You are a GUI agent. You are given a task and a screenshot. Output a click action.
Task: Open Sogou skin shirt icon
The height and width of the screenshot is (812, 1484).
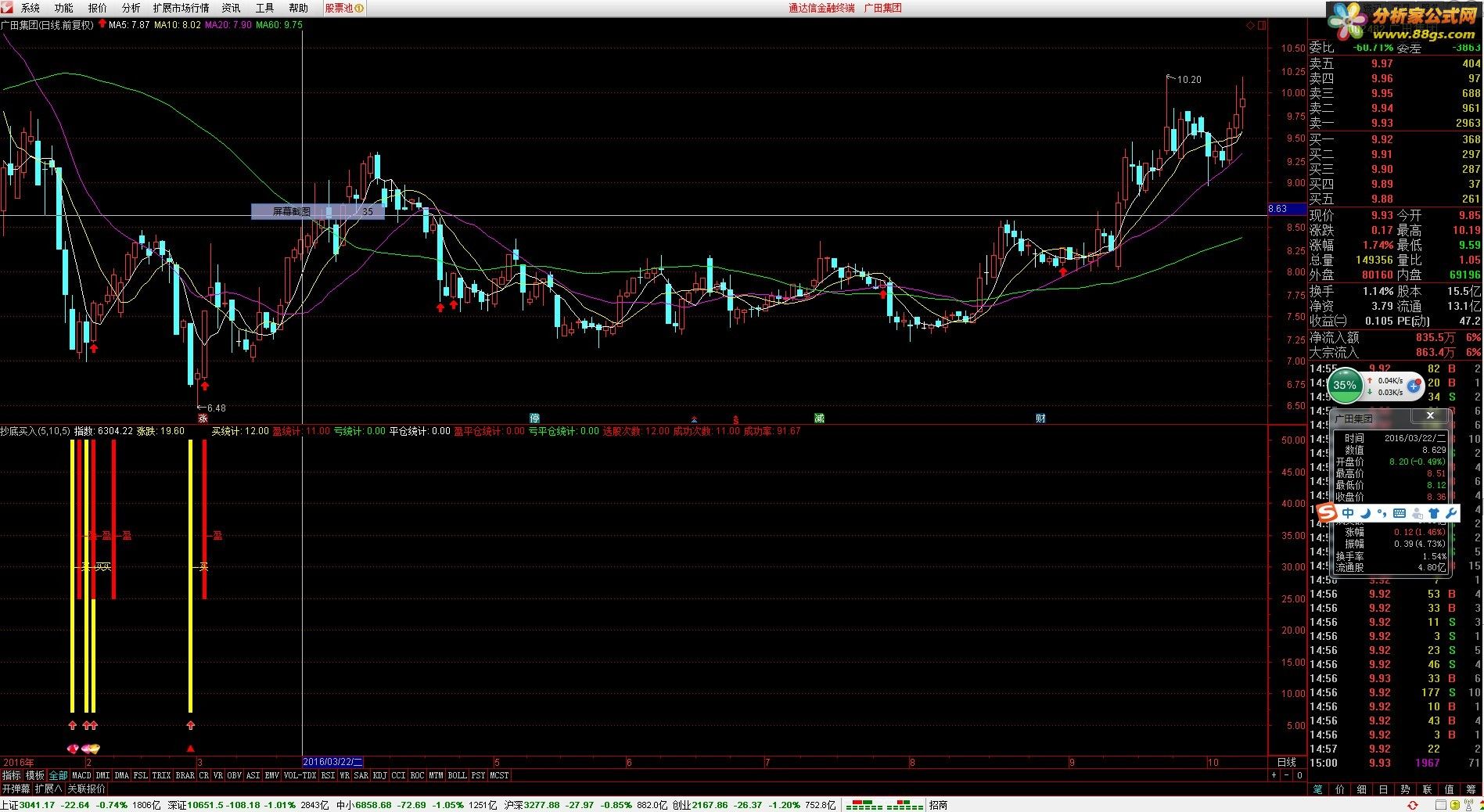click(x=1434, y=513)
